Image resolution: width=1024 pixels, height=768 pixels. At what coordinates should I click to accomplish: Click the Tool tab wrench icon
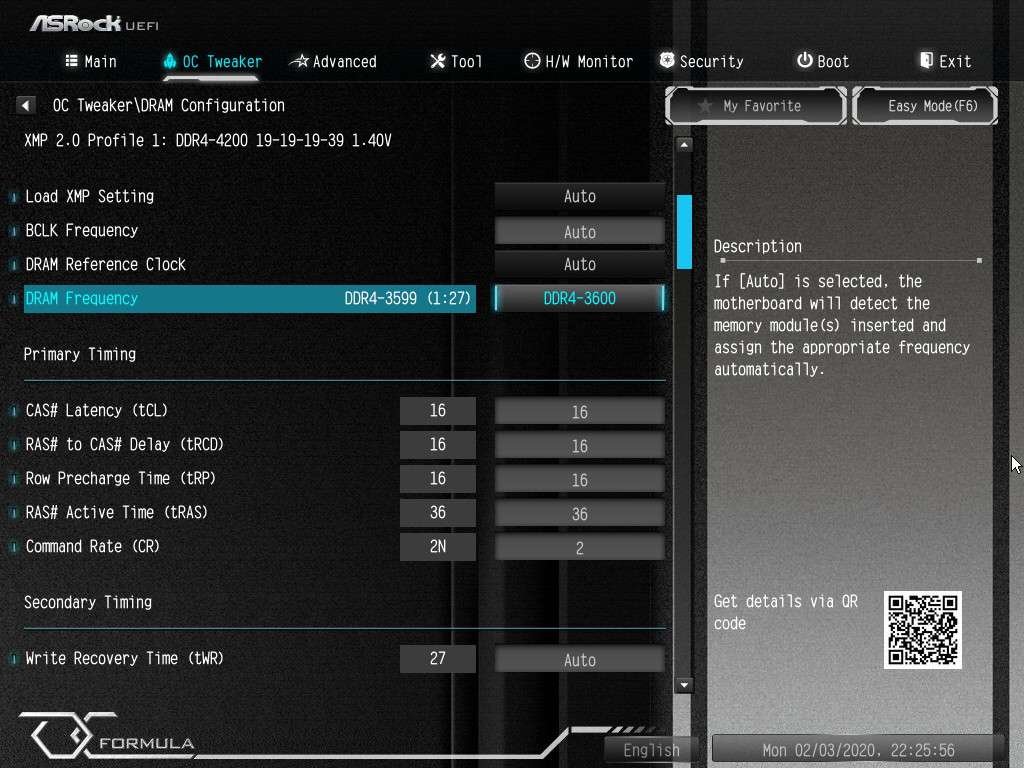[x=438, y=61]
